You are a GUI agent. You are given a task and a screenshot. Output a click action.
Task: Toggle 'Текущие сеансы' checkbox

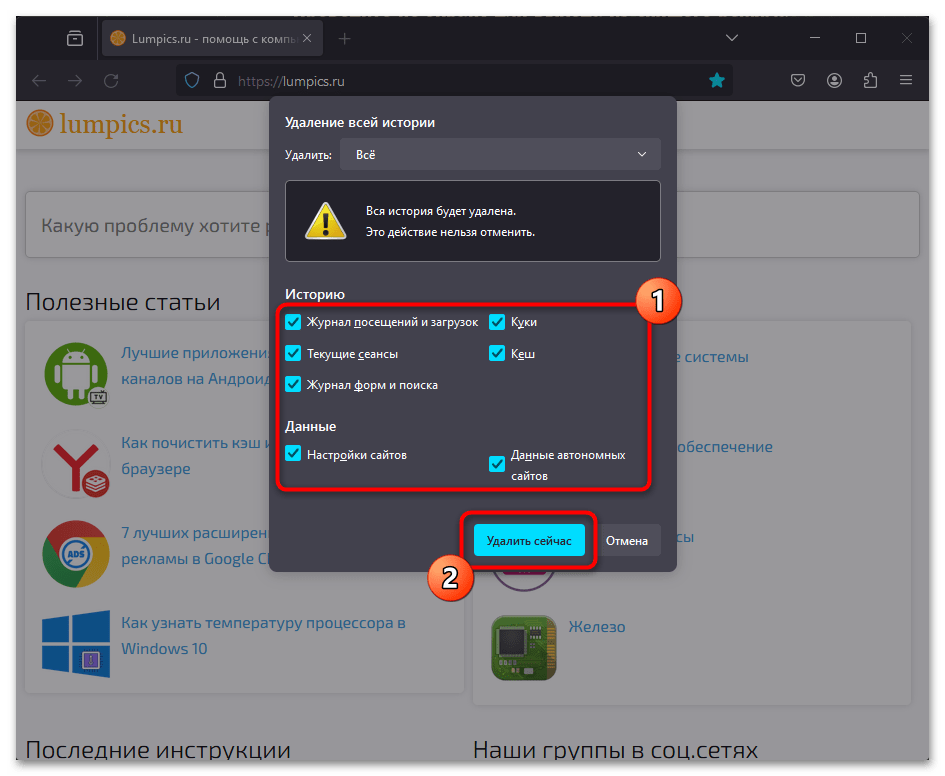pyautogui.click(x=293, y=353)
